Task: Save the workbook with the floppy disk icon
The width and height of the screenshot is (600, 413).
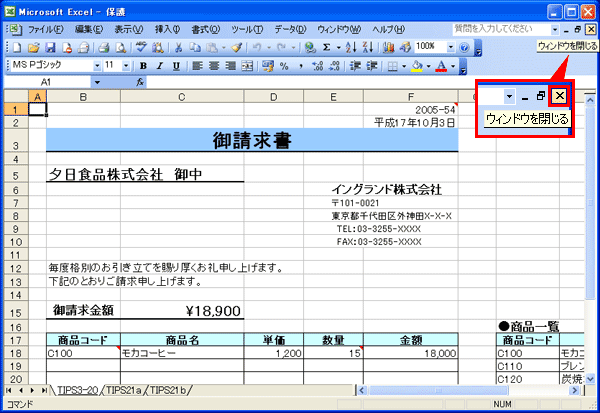Action: 50,47
